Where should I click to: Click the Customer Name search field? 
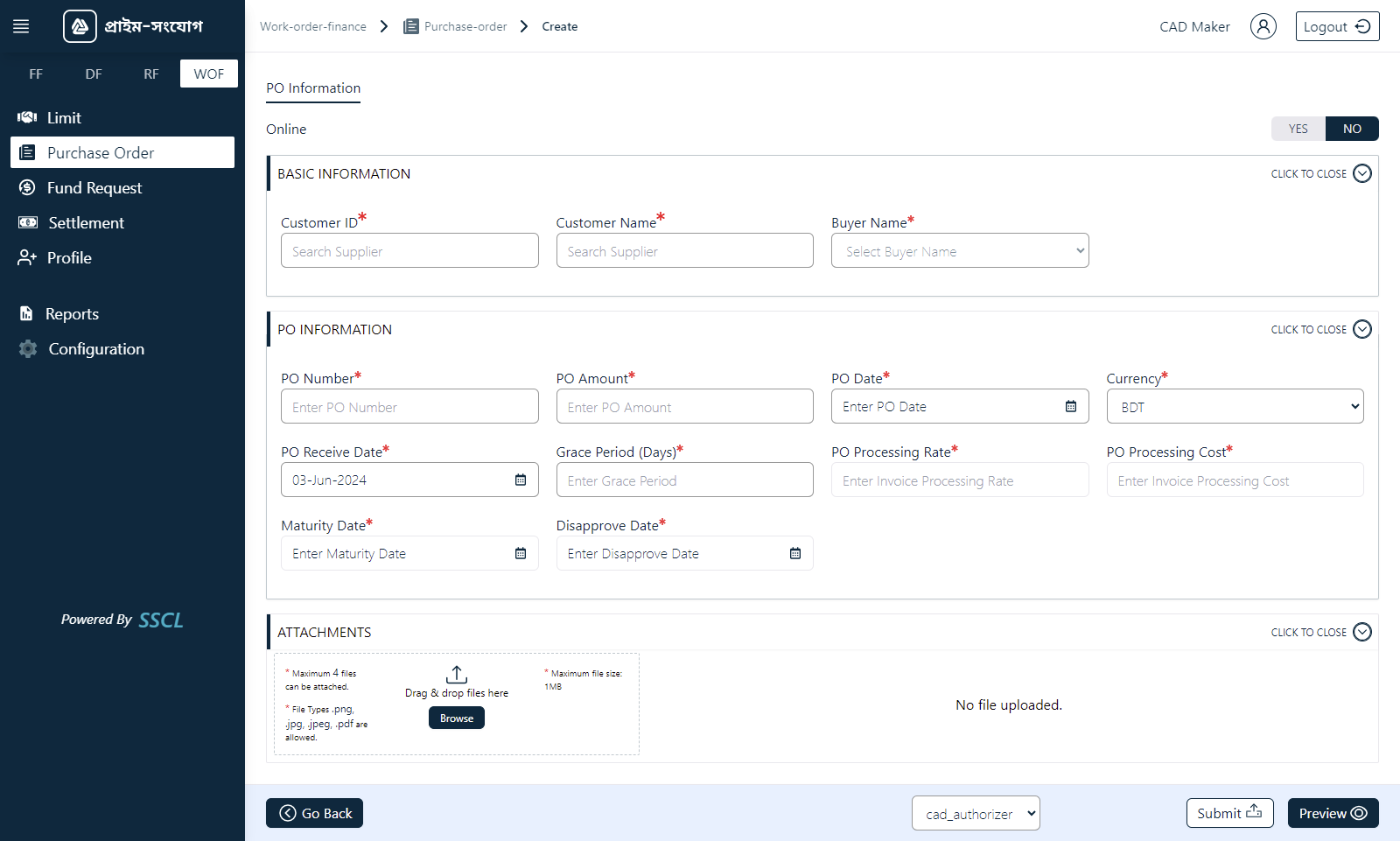click(684, 251)
